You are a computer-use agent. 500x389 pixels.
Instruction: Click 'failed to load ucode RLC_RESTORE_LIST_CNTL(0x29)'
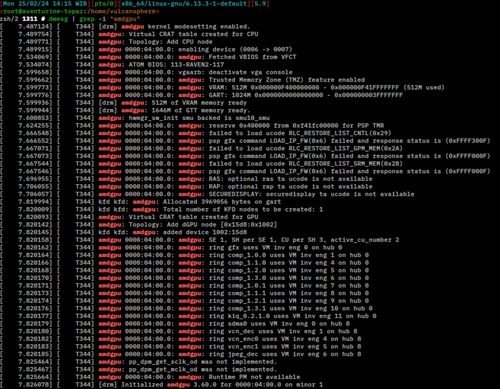point(300,133)
